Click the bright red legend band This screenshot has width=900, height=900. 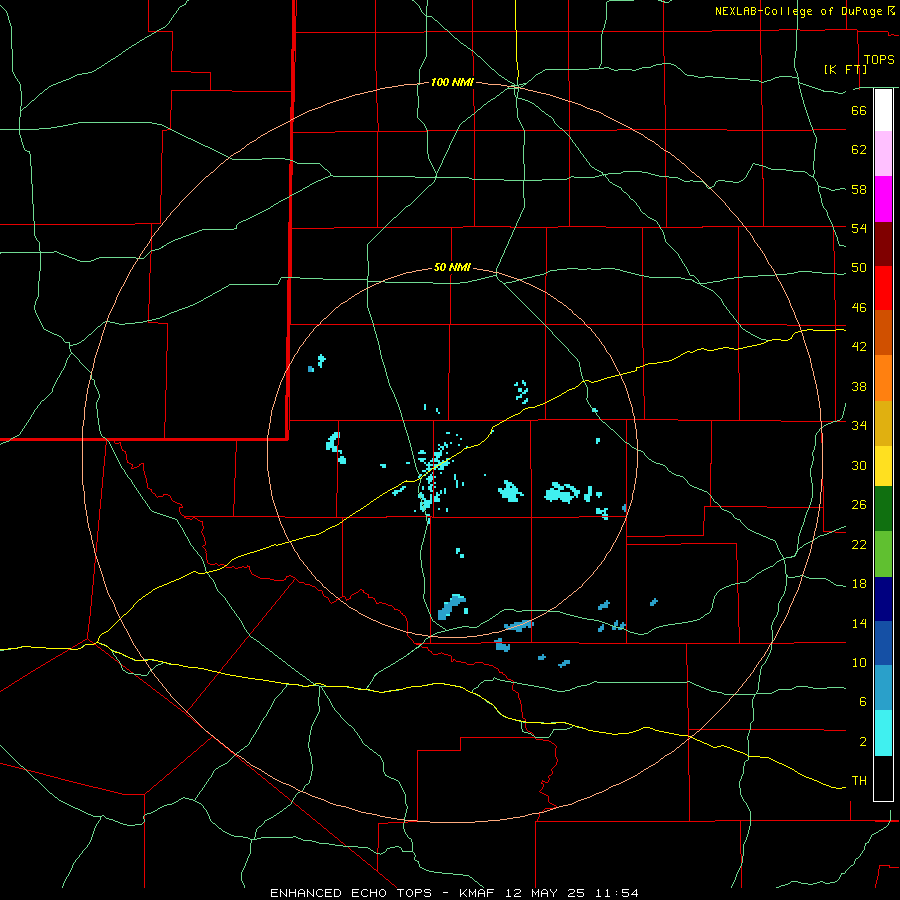pos(883,288)
